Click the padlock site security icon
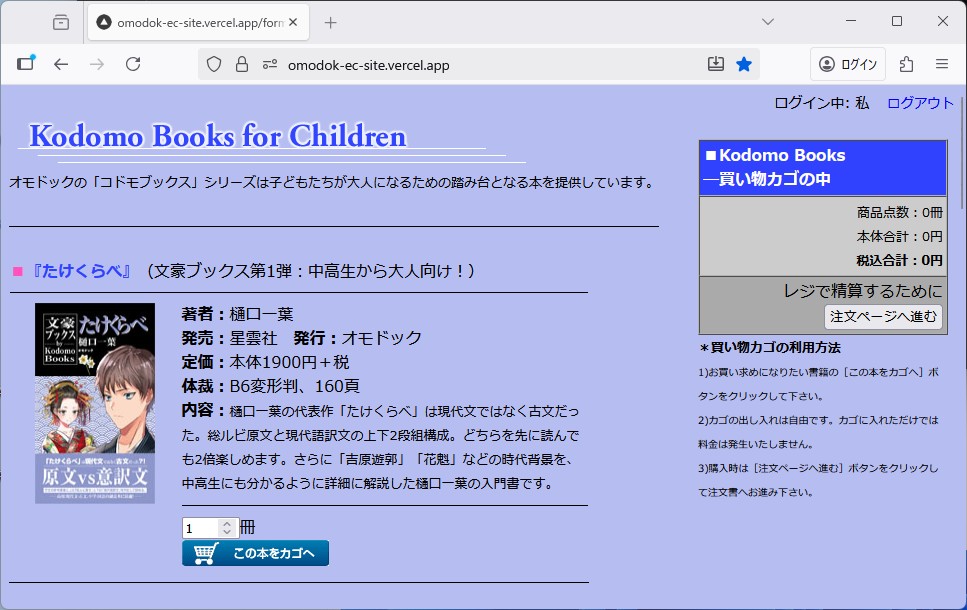This screenshot has height=610, width=967. (241, 64)
